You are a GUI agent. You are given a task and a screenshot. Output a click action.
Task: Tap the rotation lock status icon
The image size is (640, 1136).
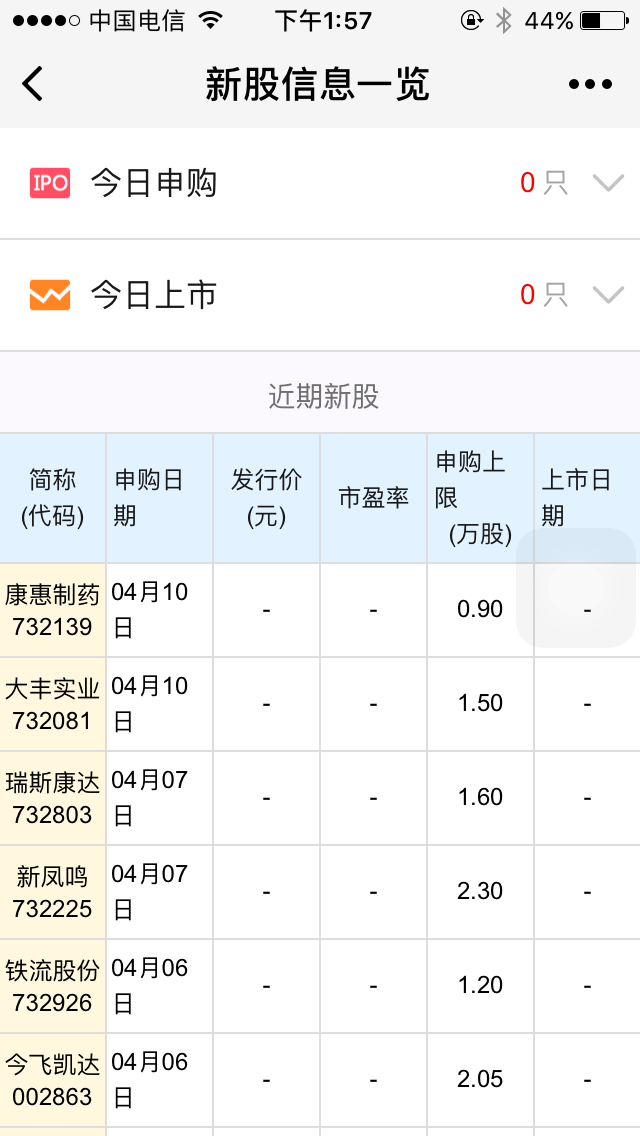click(x=471, y=20)
